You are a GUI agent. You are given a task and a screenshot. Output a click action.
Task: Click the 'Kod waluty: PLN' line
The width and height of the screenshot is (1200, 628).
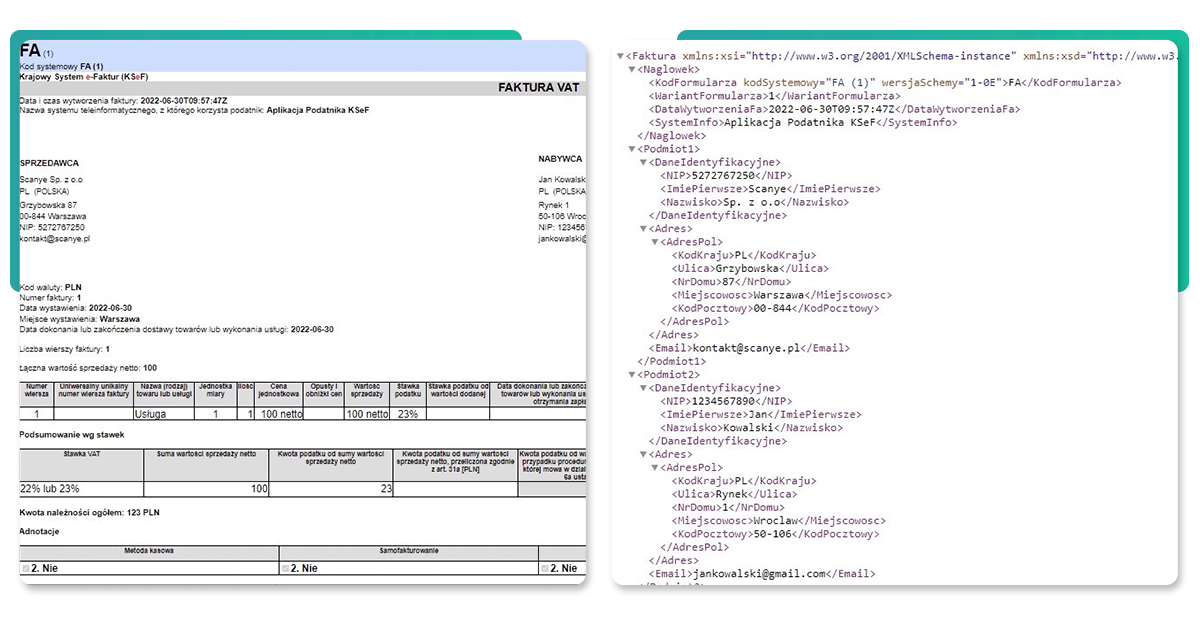pyautogui.click(x=51, y=287)
